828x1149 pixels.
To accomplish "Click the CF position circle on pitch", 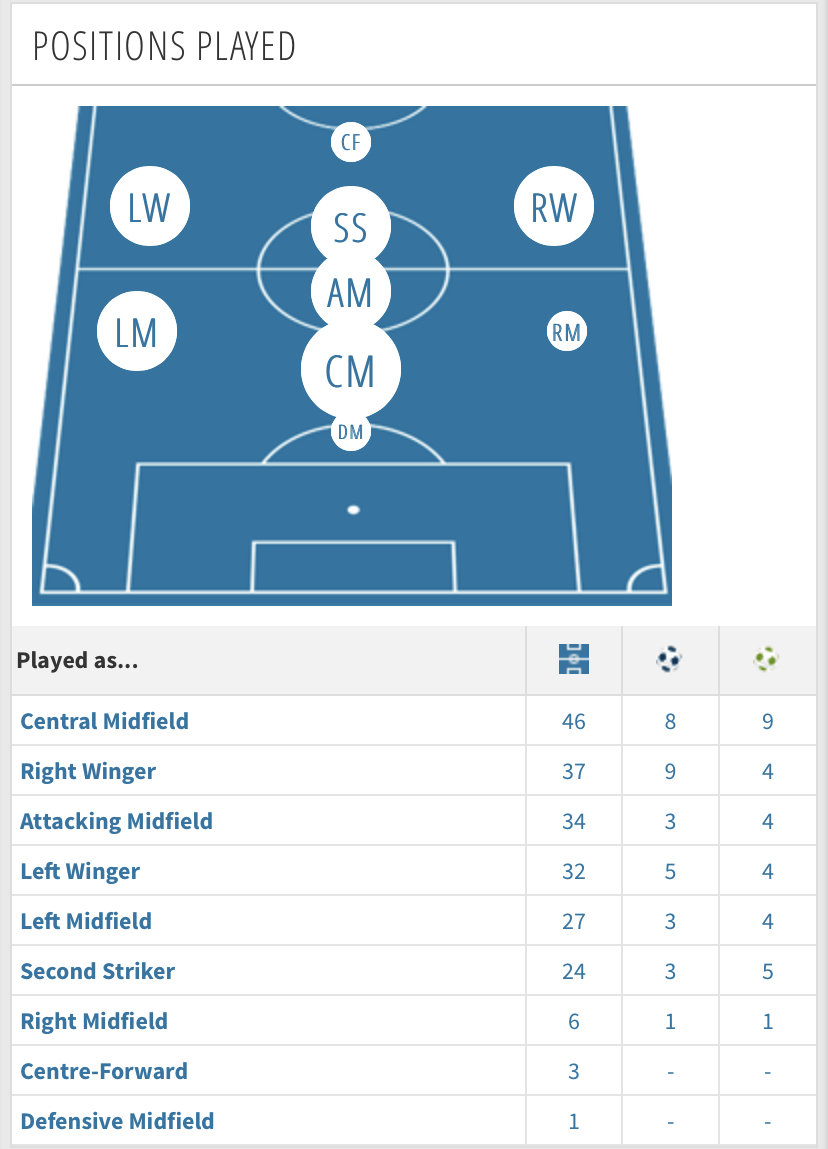I will tap(350, 142).
